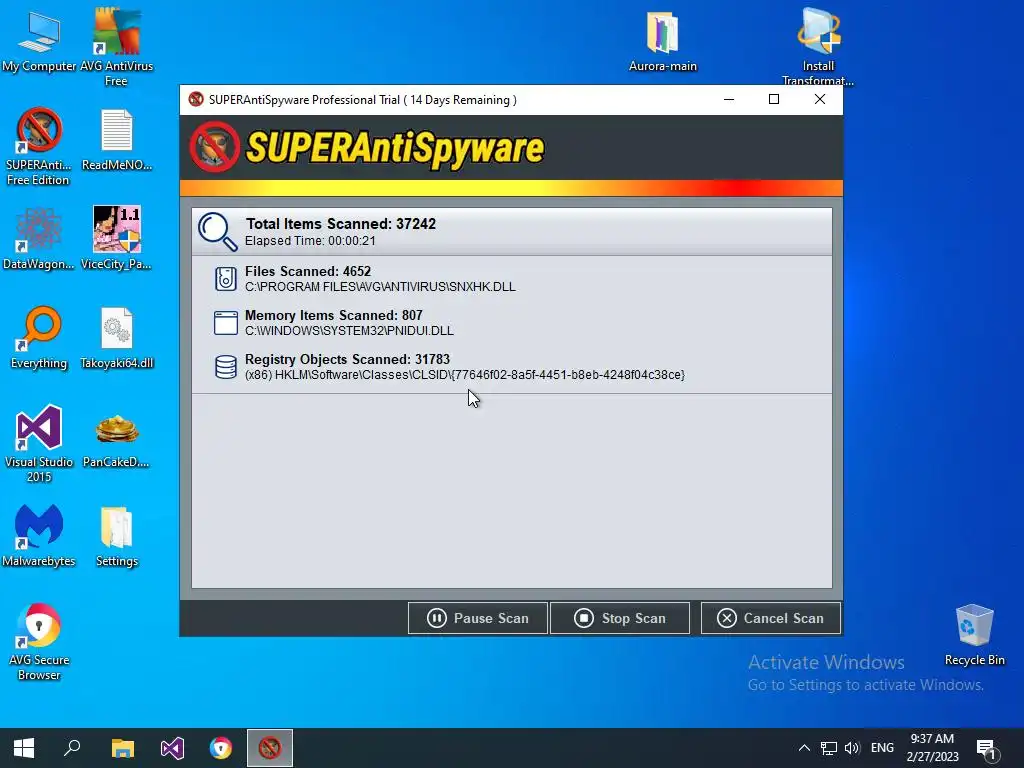
Task: Select the Settings folder on desktop
Action: (x=117, y=536)
